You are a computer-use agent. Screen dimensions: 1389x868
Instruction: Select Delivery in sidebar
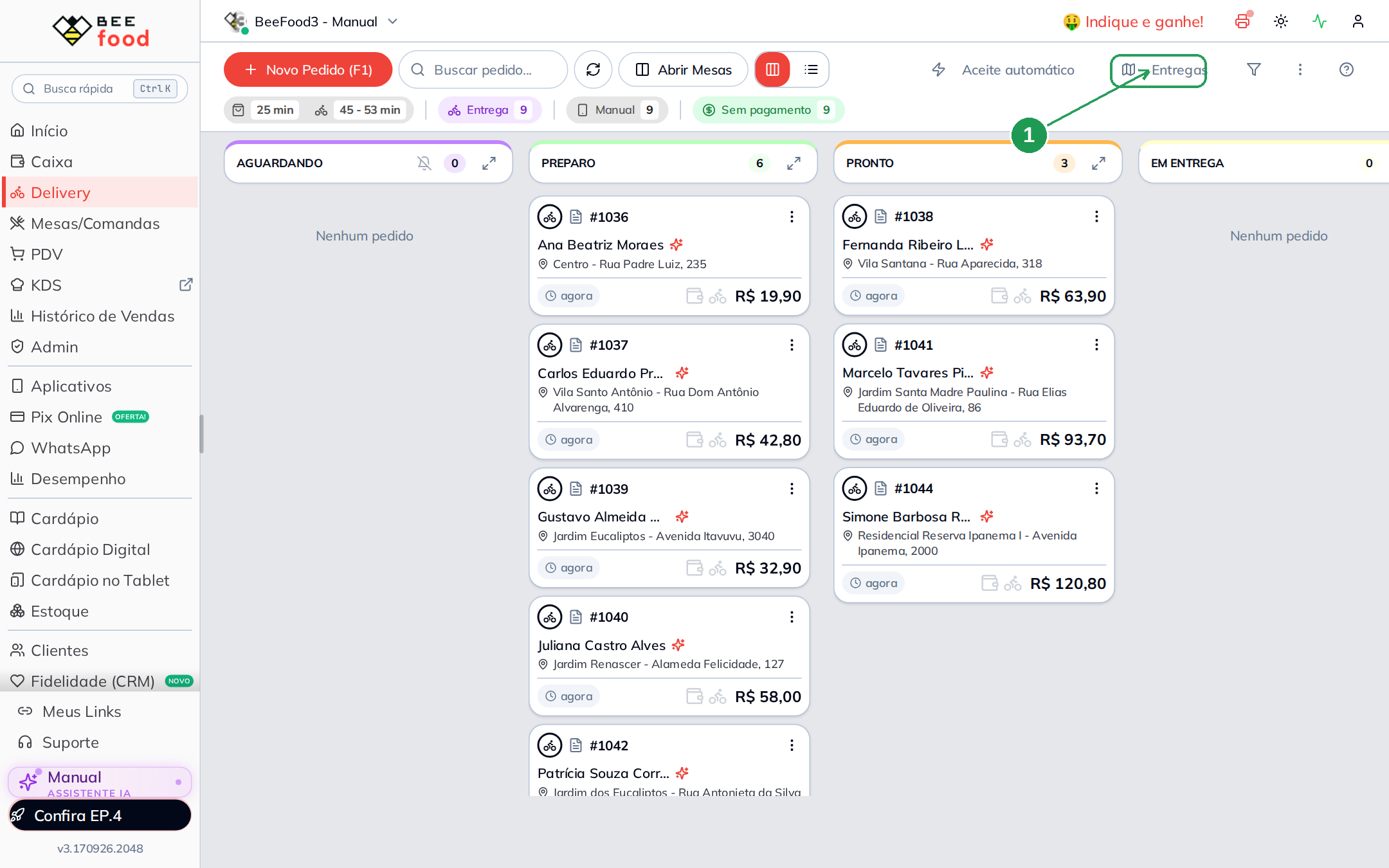point(100,192)
